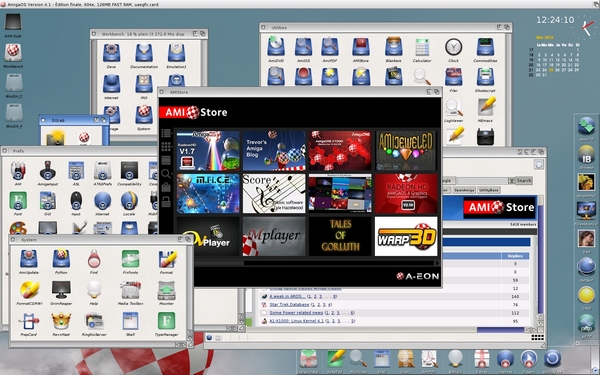The width and height of the screenshot is (600, 375).
Task: Select the grid view icon in AMIStore
Action: (166, 146)
